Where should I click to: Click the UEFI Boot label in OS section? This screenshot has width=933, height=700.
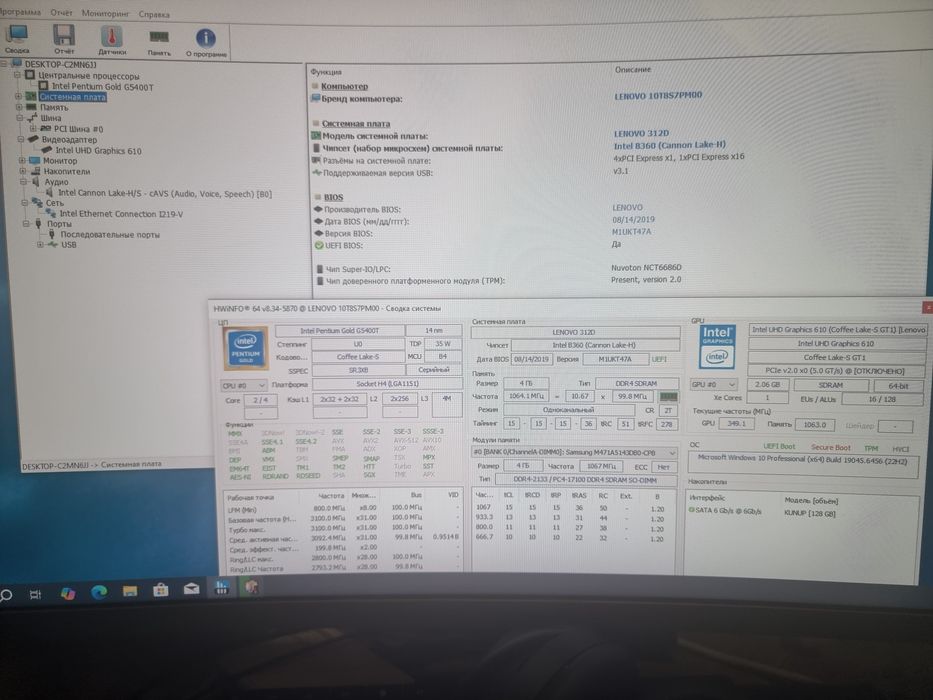[x=779, y=446]
